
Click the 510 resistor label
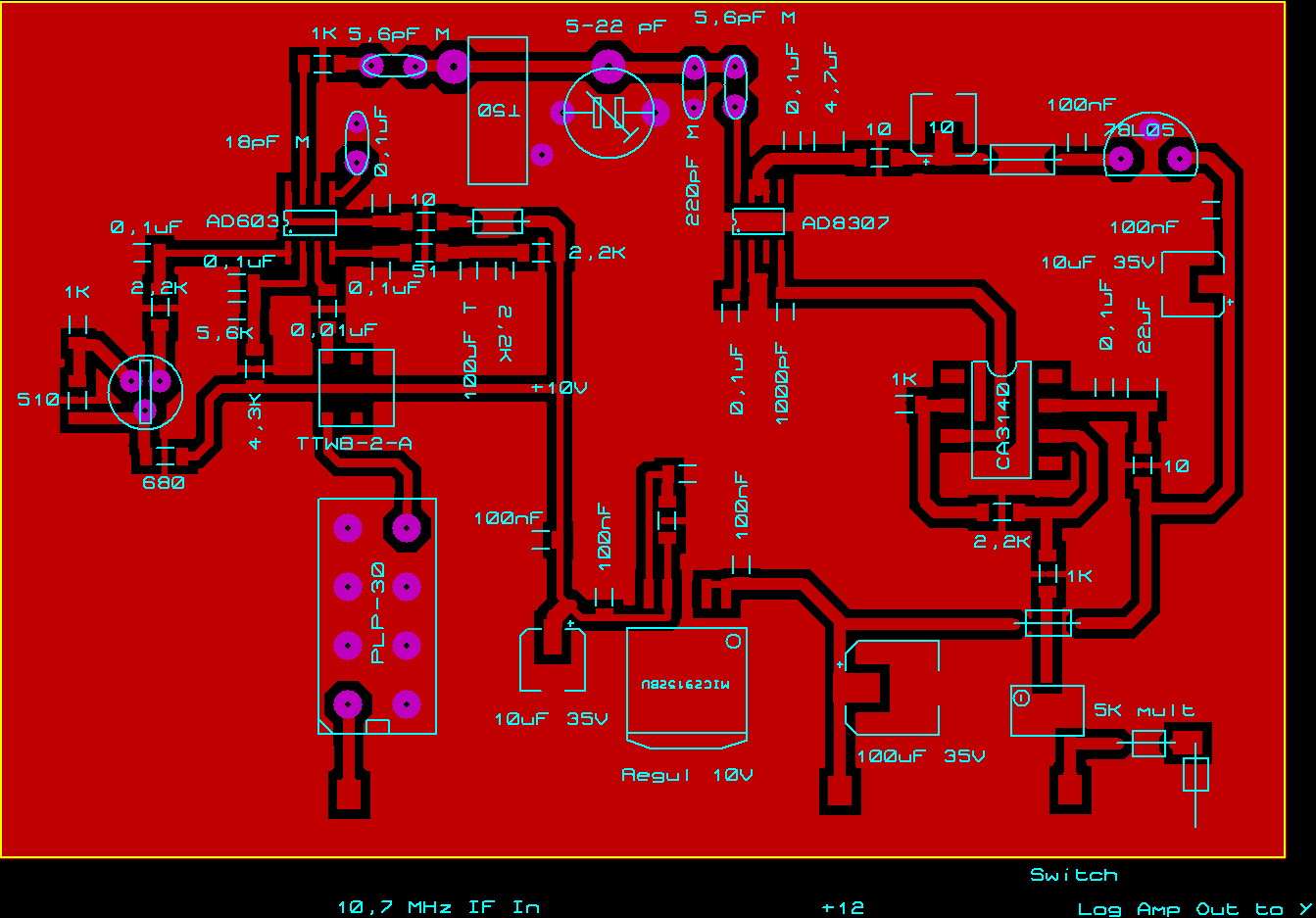pyautogui.click(x=38, y=399)
